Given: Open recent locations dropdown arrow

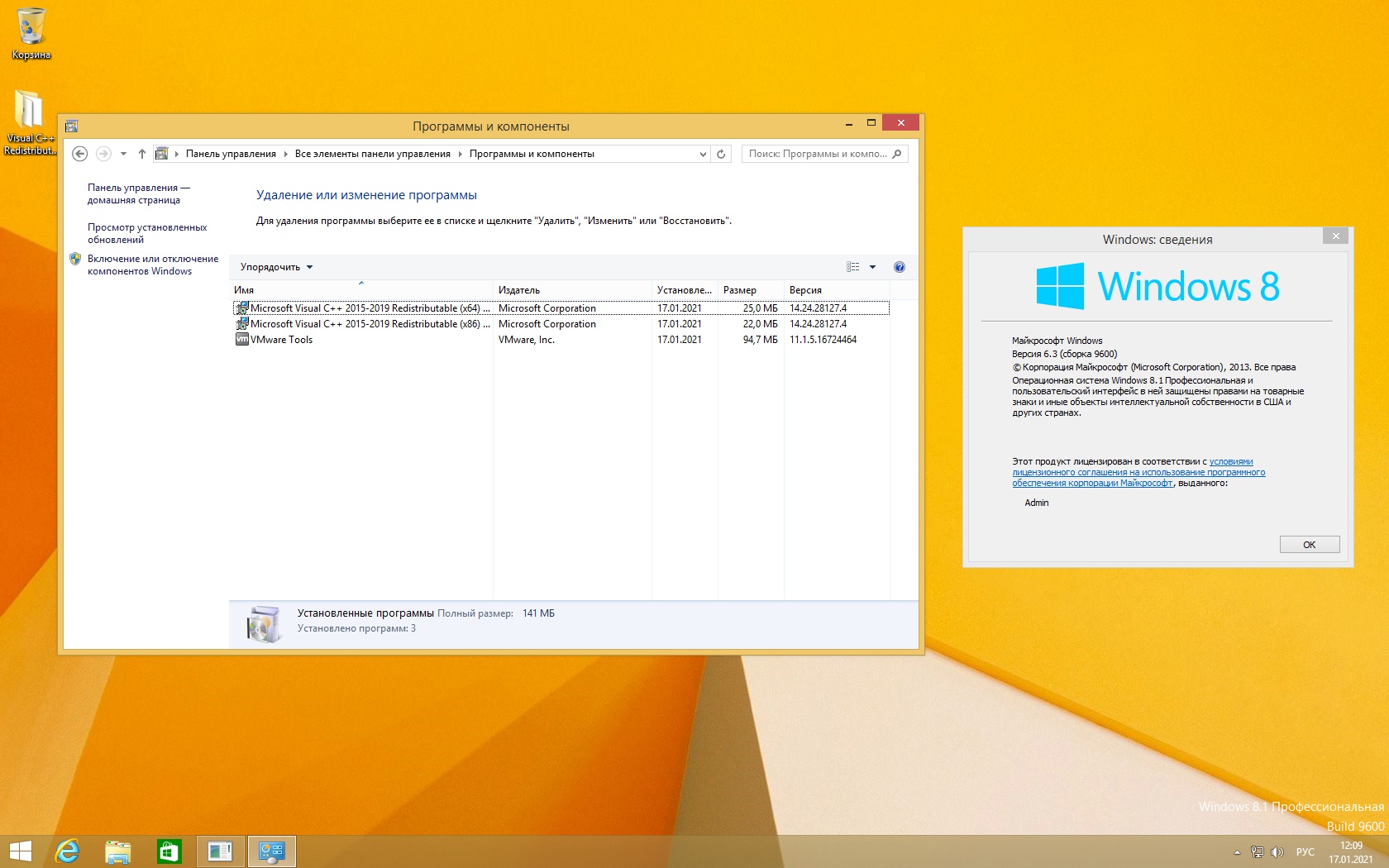Looking at the screenshot, I should pyautogui.click(x=123, y=154).
